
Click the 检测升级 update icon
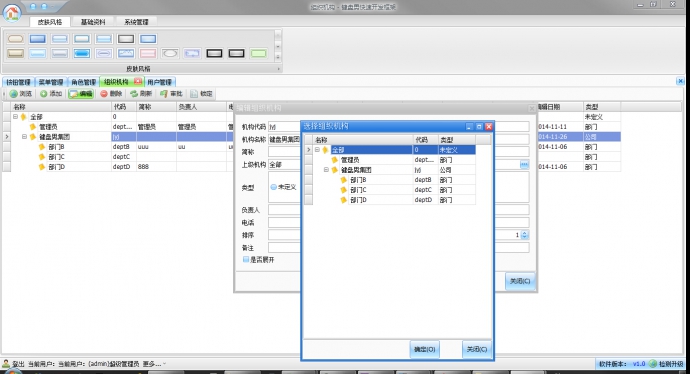(x=653, y=364)
